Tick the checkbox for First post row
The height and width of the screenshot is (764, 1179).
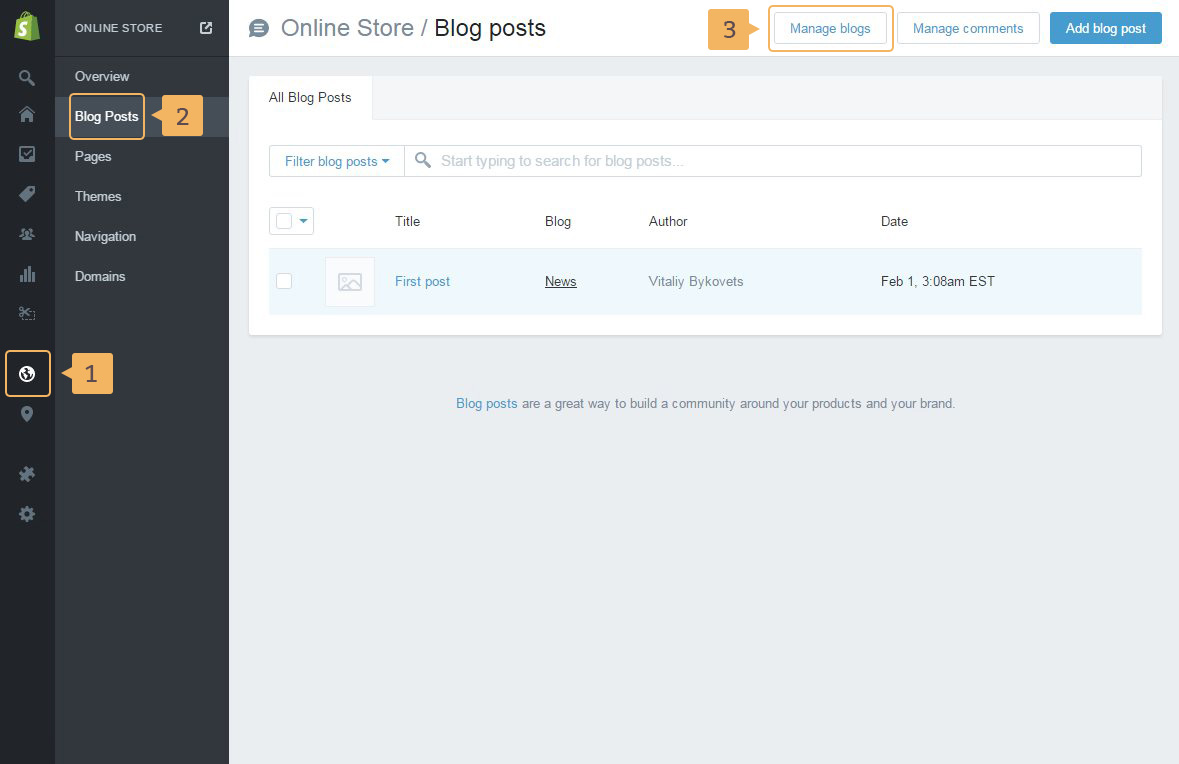[284, 281]
